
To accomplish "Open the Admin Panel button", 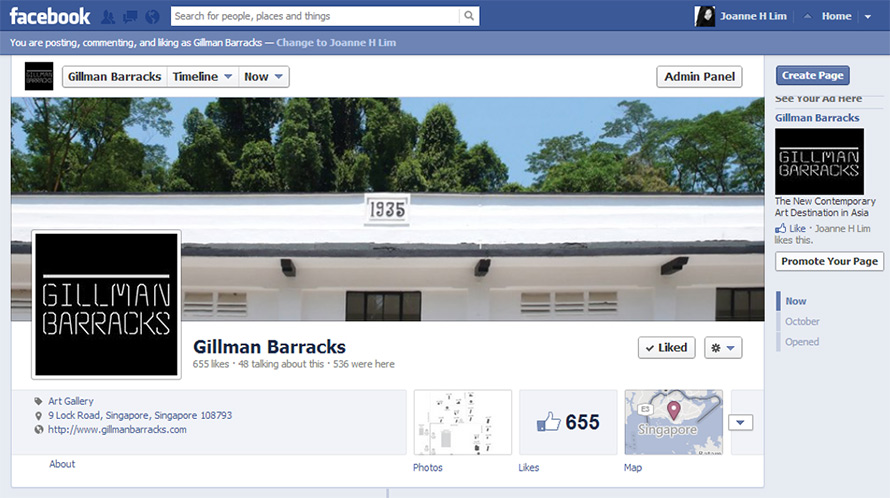I will coord(699,77).
